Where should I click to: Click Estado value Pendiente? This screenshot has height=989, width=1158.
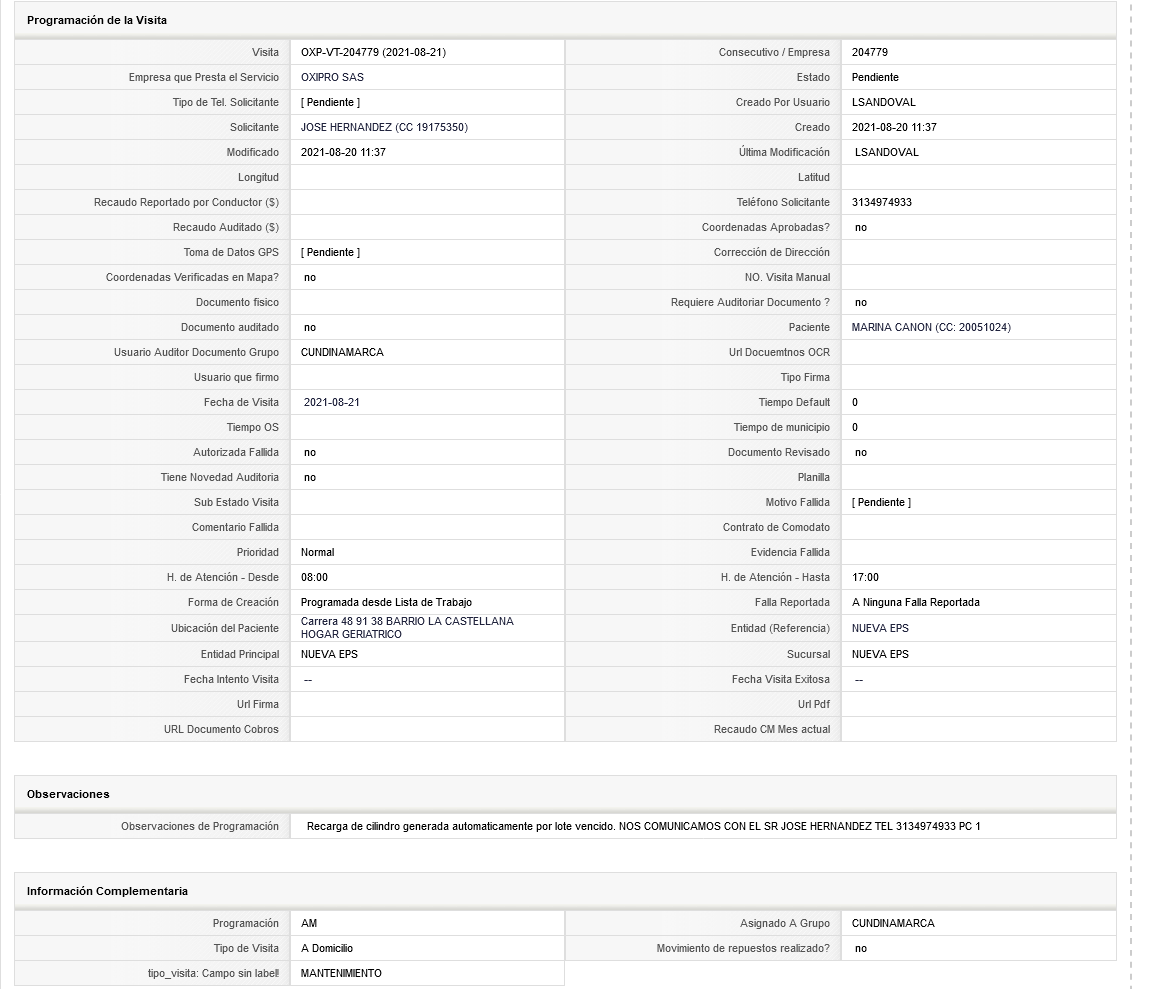pos(874,77)
